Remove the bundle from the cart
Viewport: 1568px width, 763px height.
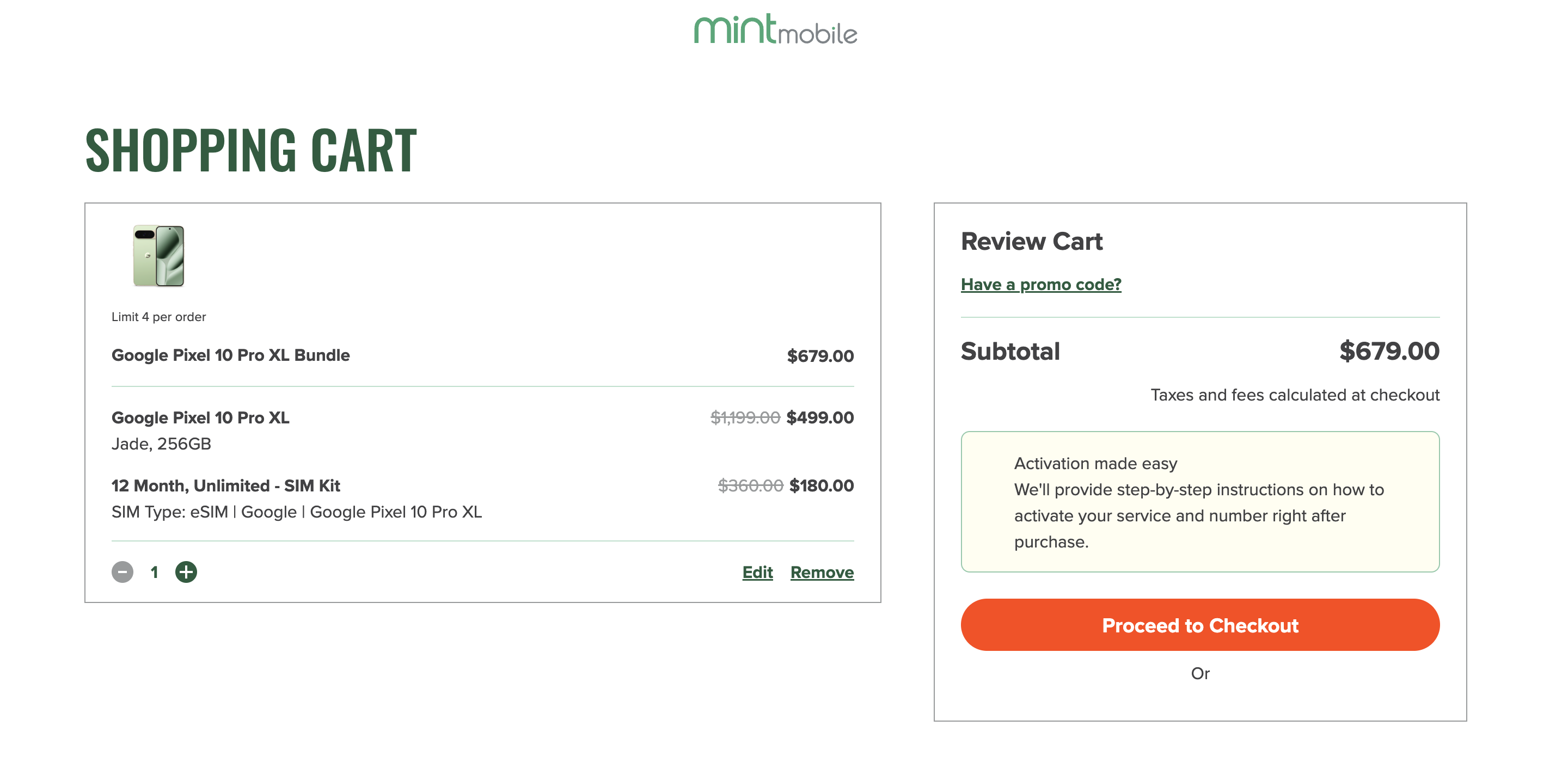[x=822, y=573]
